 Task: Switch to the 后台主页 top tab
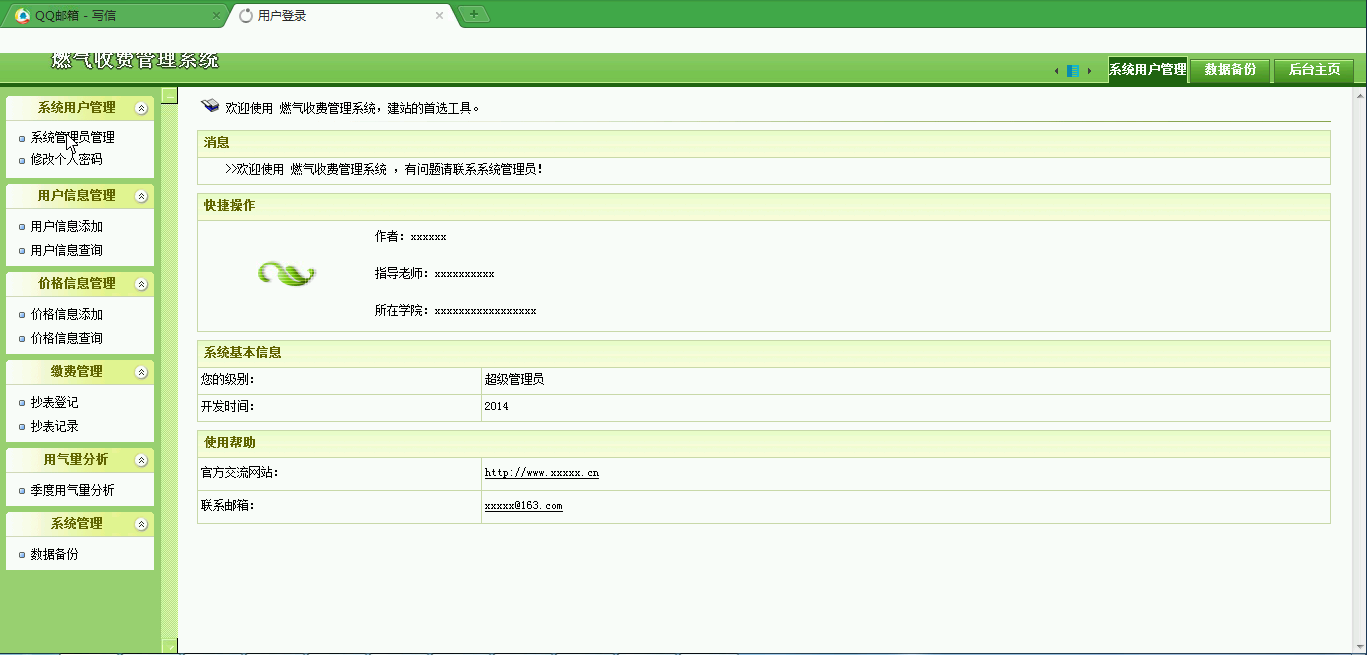click(x=1314, y=70)
